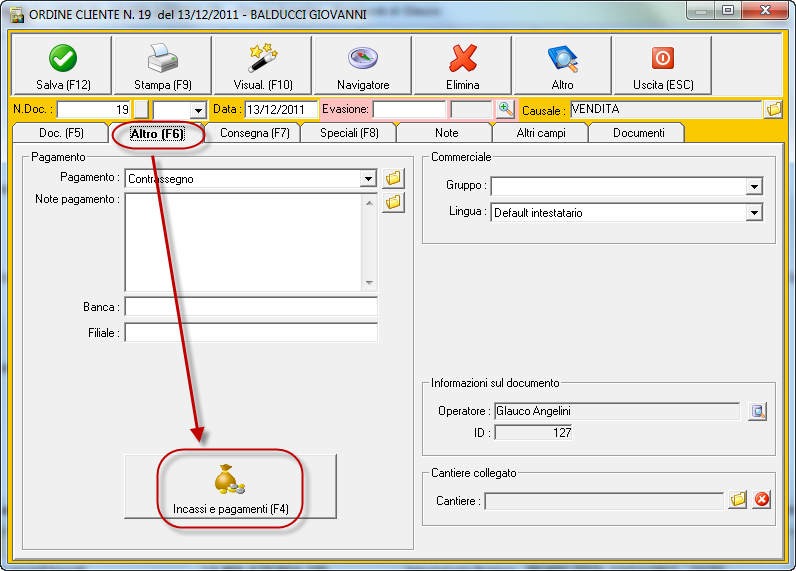Image resolution: width=796 pixels, height=571 pixels.
Task: Click the N.Doc. number field showing 19
Action: coord(94,109)
